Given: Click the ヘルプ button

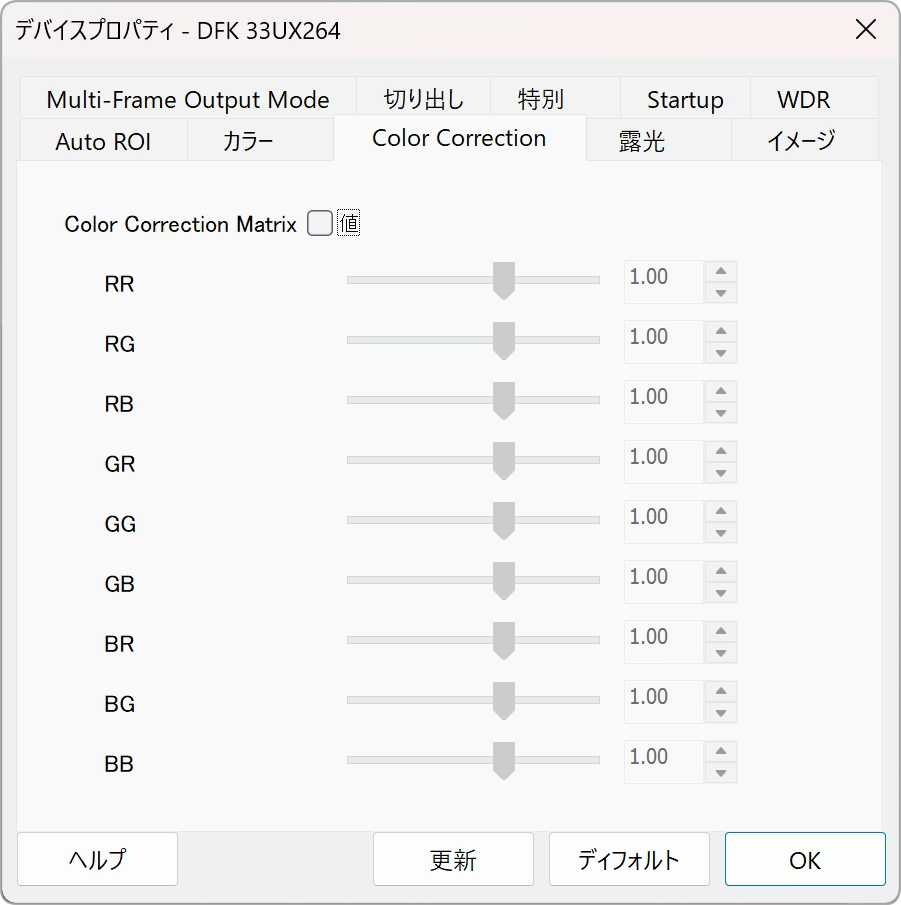Looking at the screenshot, I should point(98,859).
